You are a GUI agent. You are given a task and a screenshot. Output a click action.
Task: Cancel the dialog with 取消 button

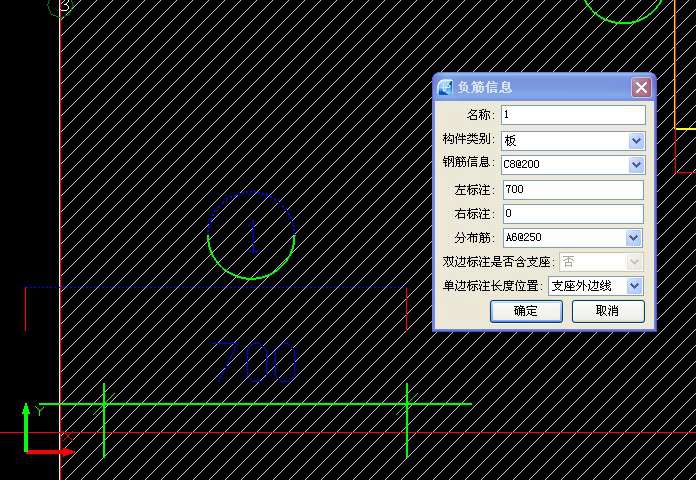point(608,311)
